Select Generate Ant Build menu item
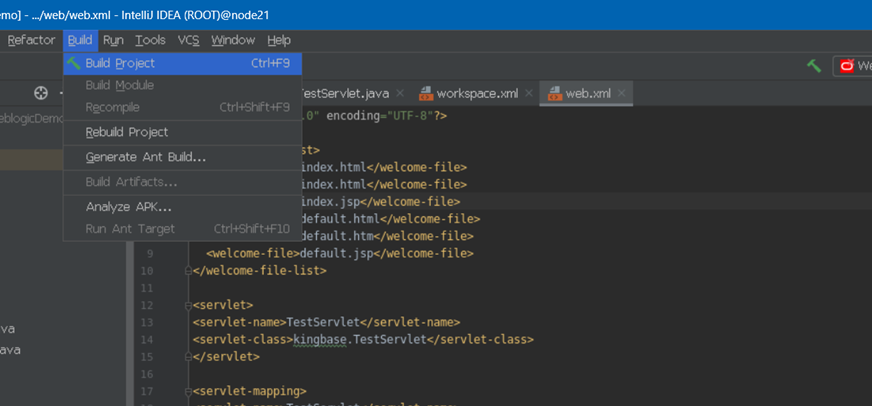The image size is (872, 406). 146,157
